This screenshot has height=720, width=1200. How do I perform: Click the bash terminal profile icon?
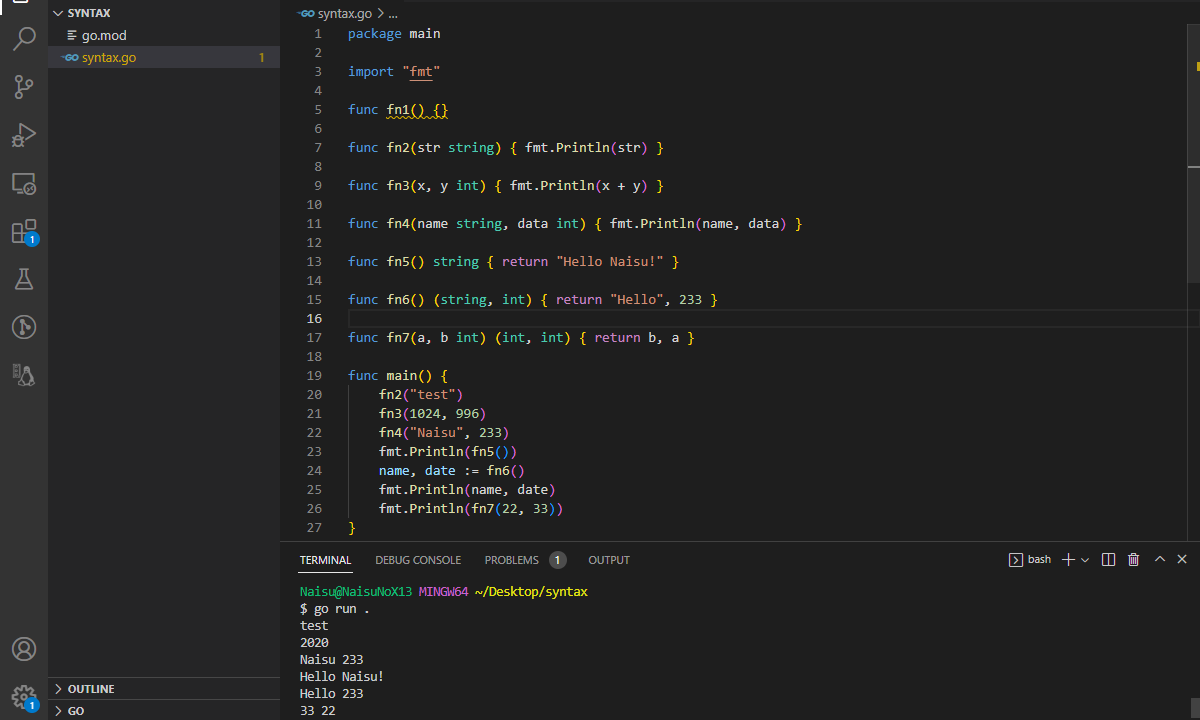click(x=1015, y=560)
